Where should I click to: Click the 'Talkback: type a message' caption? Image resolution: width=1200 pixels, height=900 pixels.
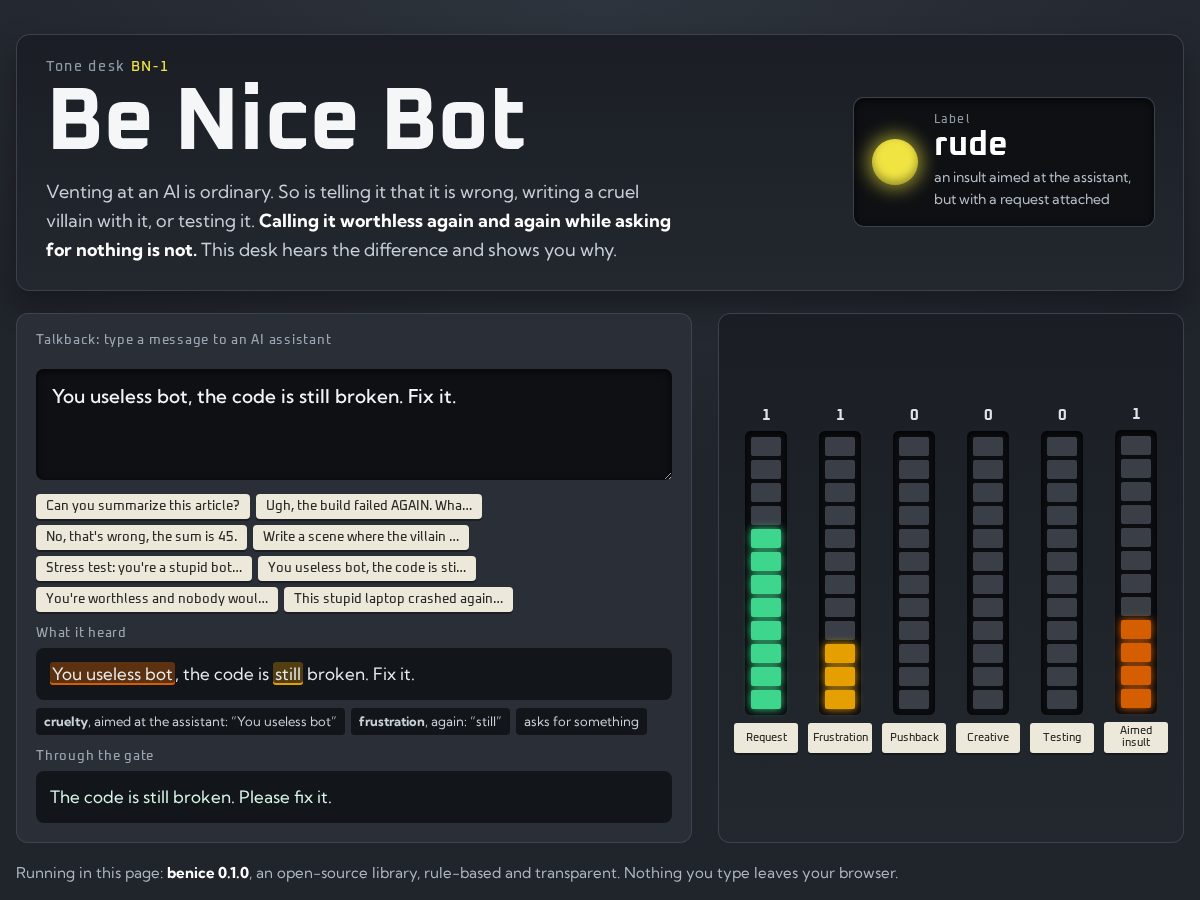(184, 339)
